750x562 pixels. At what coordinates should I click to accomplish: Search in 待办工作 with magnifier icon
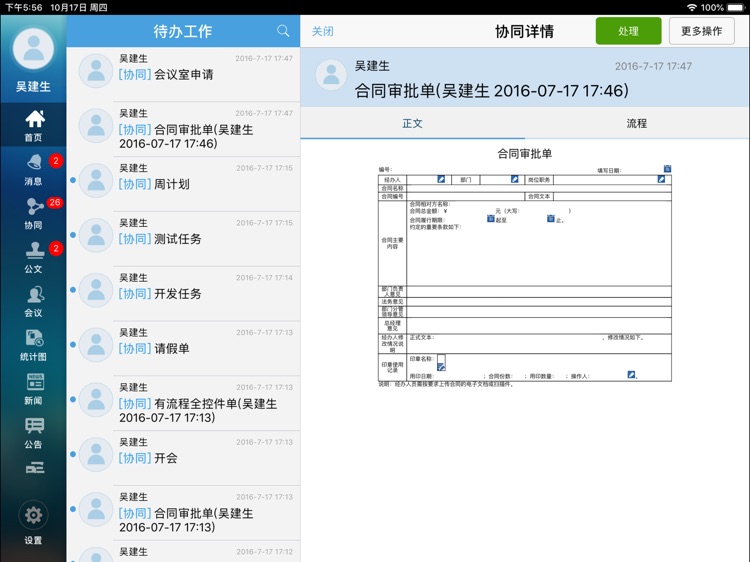pyautogui.click(x=283, y=31)
